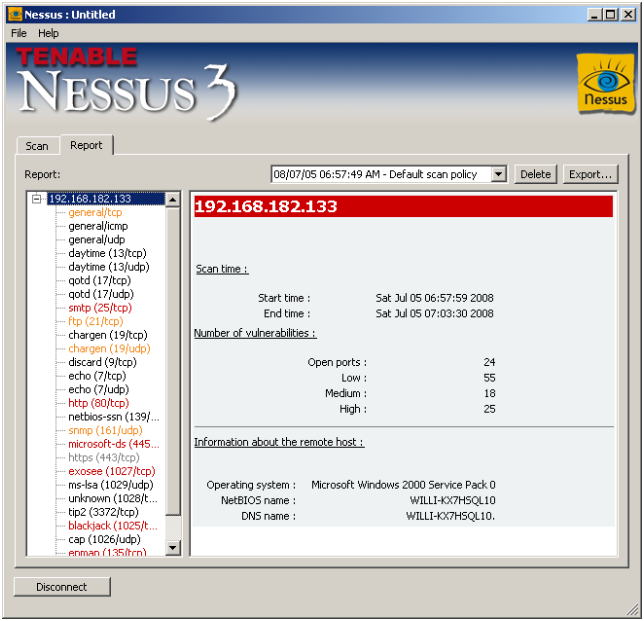Open the general/tcp findings
The image size is (644, 621).
tap(95, 213)
